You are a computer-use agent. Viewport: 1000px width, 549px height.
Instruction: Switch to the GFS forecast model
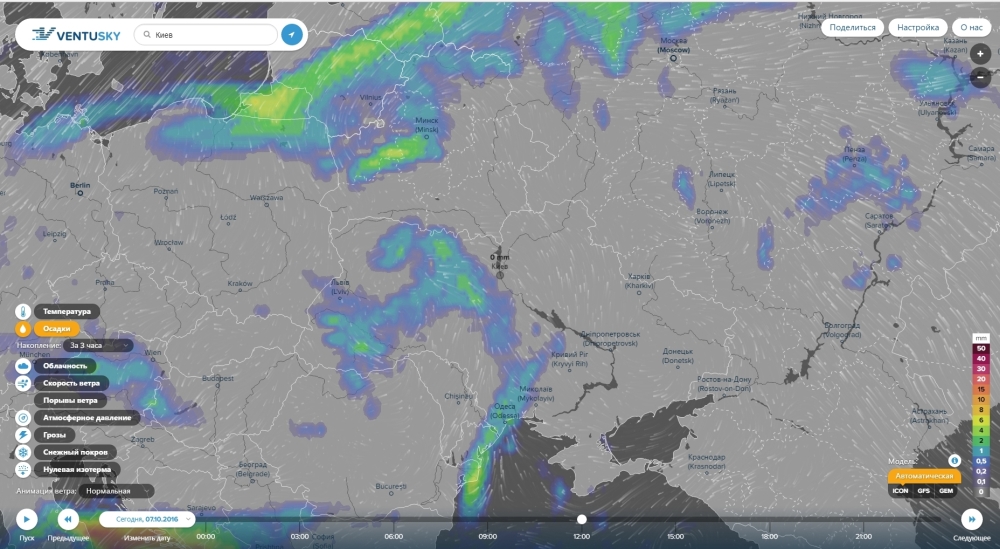tap(924, 491)
